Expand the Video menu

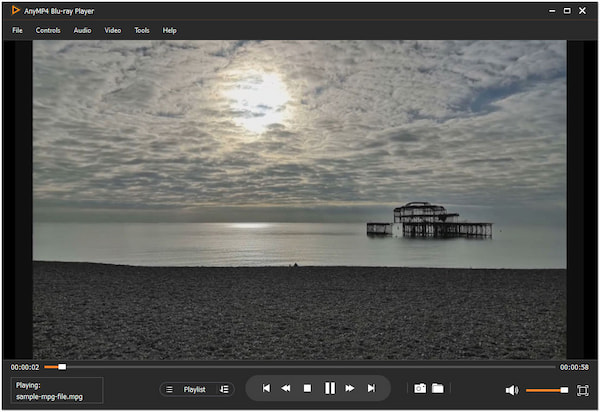point(113,30)
